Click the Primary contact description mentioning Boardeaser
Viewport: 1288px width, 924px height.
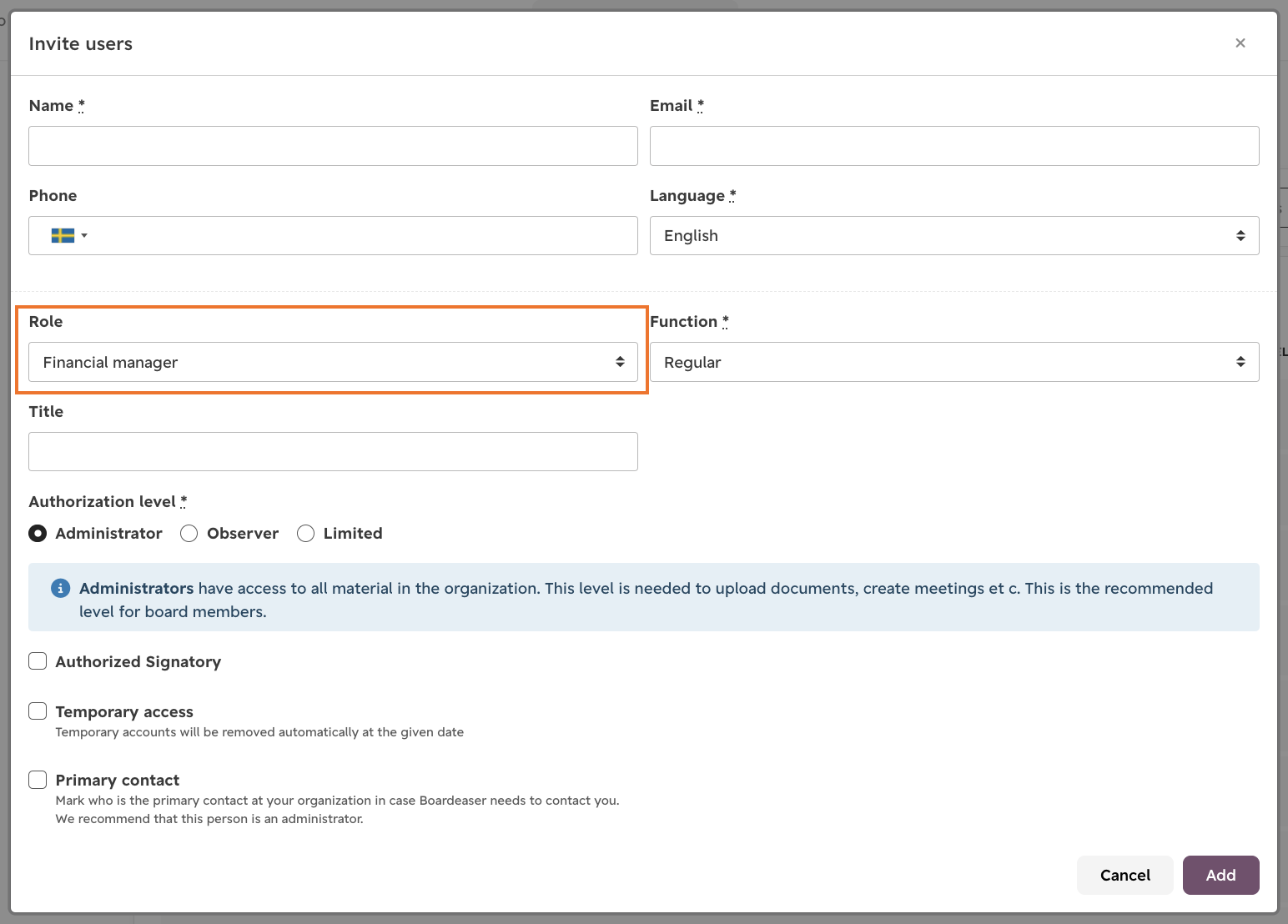coord(337,810)
